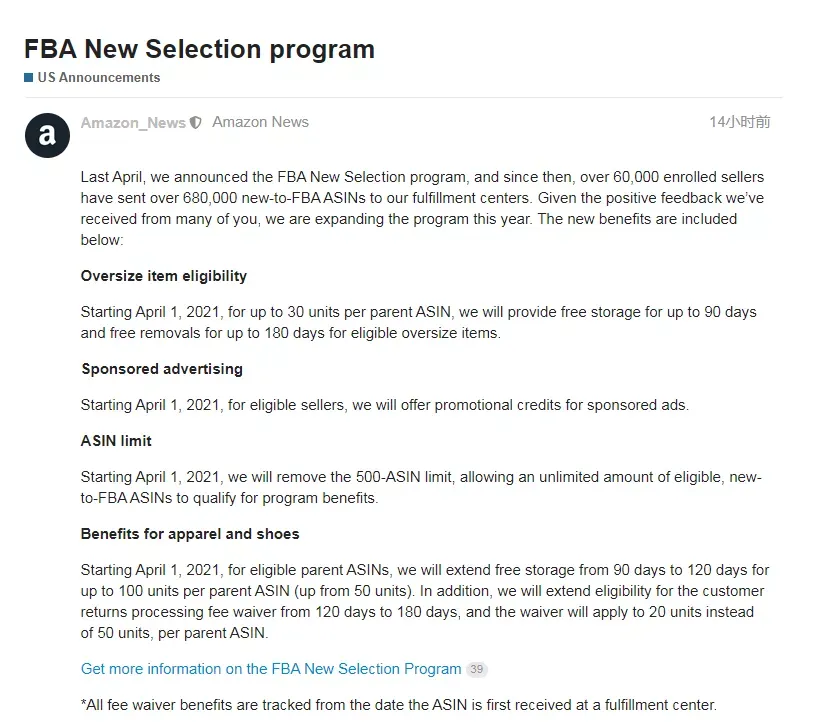The height and width of the screenshot is (722, 830).
Task: Click the blue square category icon
Action: 29,78
